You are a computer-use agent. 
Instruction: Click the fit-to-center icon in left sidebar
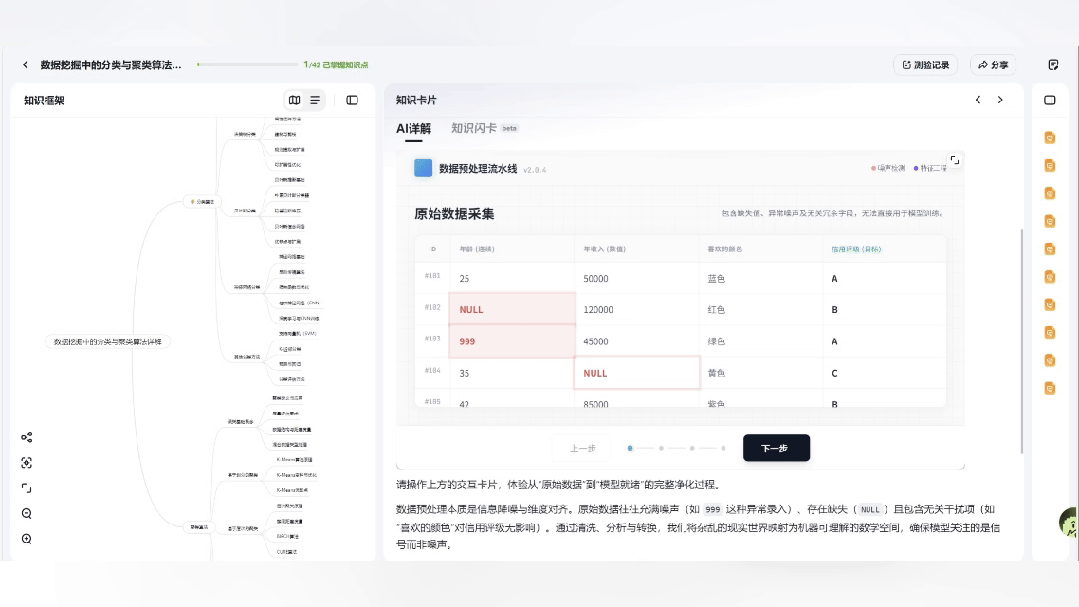pyautogui.click(x=27, y=462)
